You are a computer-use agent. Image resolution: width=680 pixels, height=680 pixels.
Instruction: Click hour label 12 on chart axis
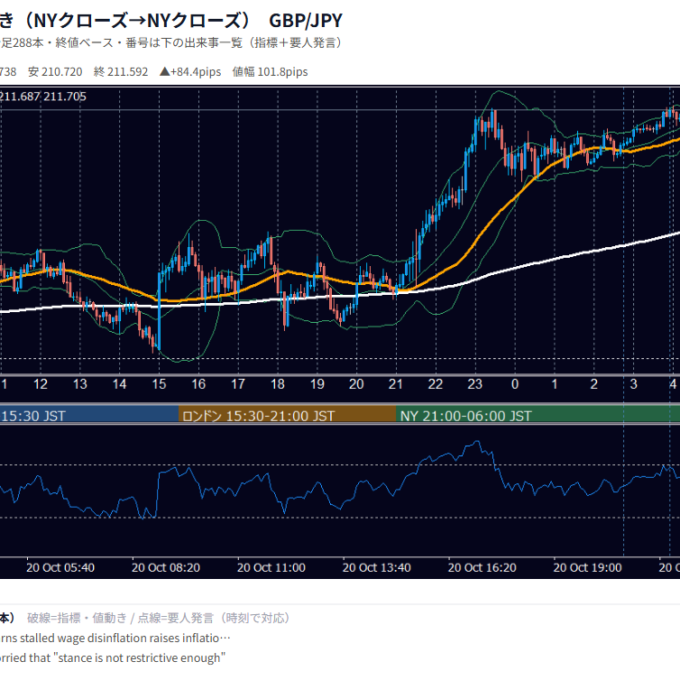tap(40, 384)
